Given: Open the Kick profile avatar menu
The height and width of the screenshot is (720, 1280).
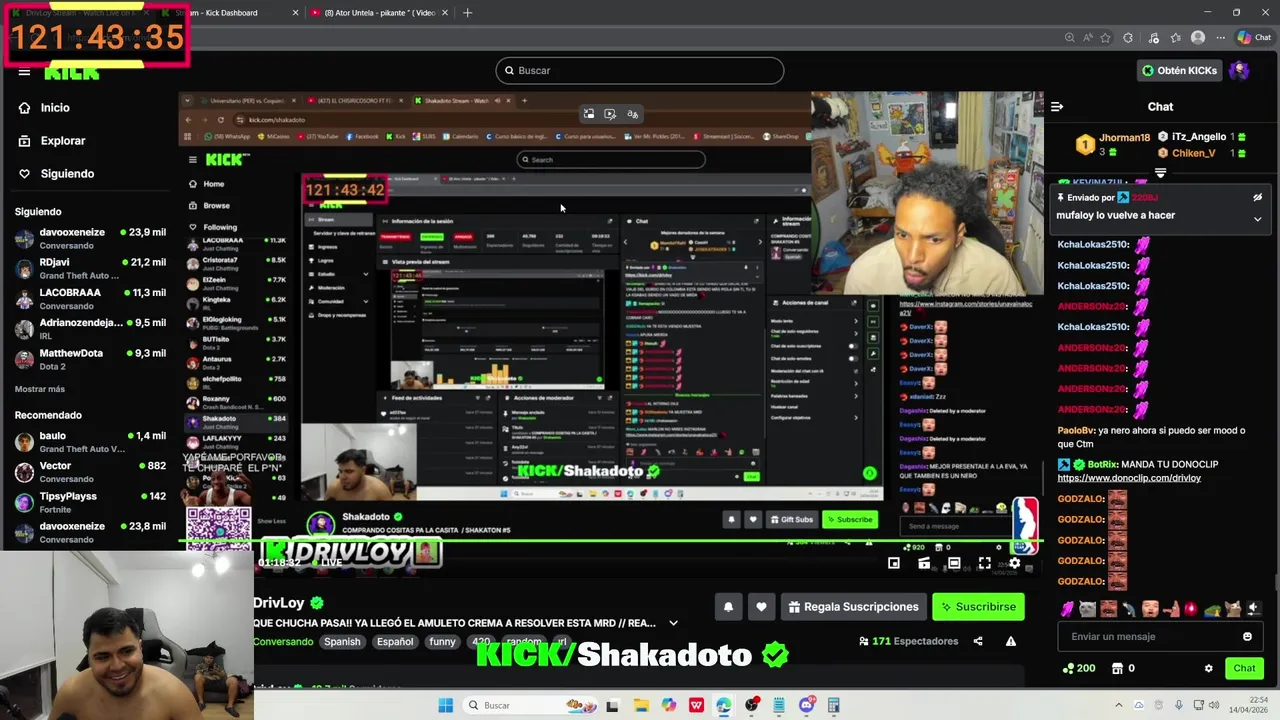Looking at the screenshot, I should tap(1239, 71).
